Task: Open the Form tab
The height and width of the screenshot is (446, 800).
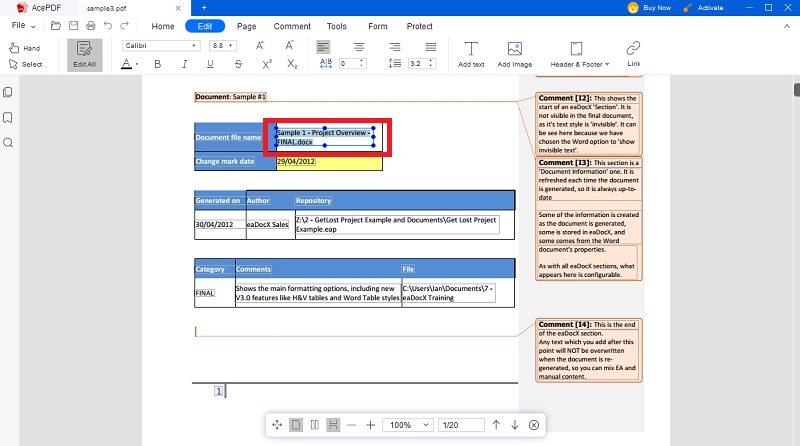Action: pos(378,26)
